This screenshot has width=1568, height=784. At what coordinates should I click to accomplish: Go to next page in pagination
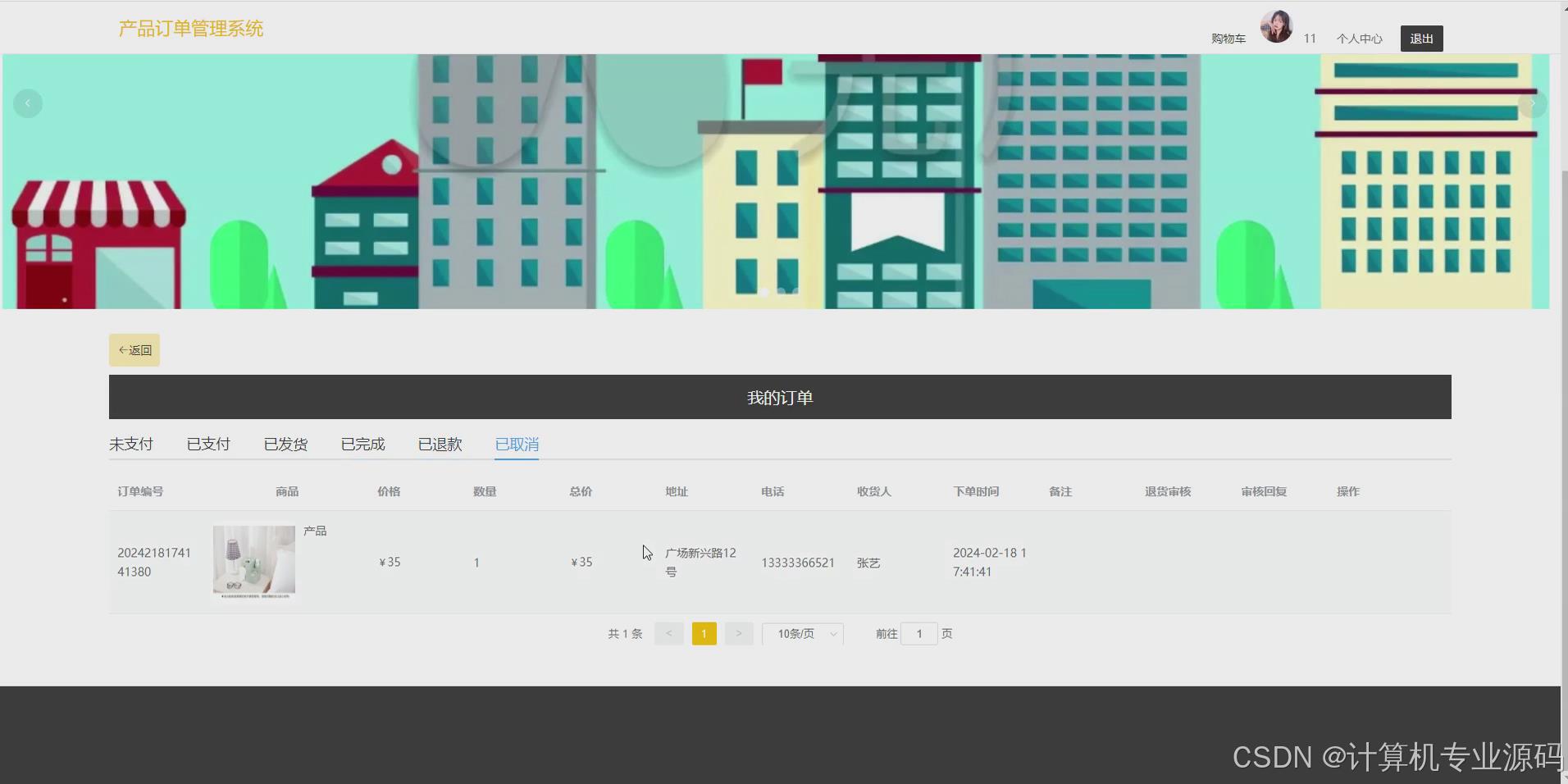coord(739,633)
